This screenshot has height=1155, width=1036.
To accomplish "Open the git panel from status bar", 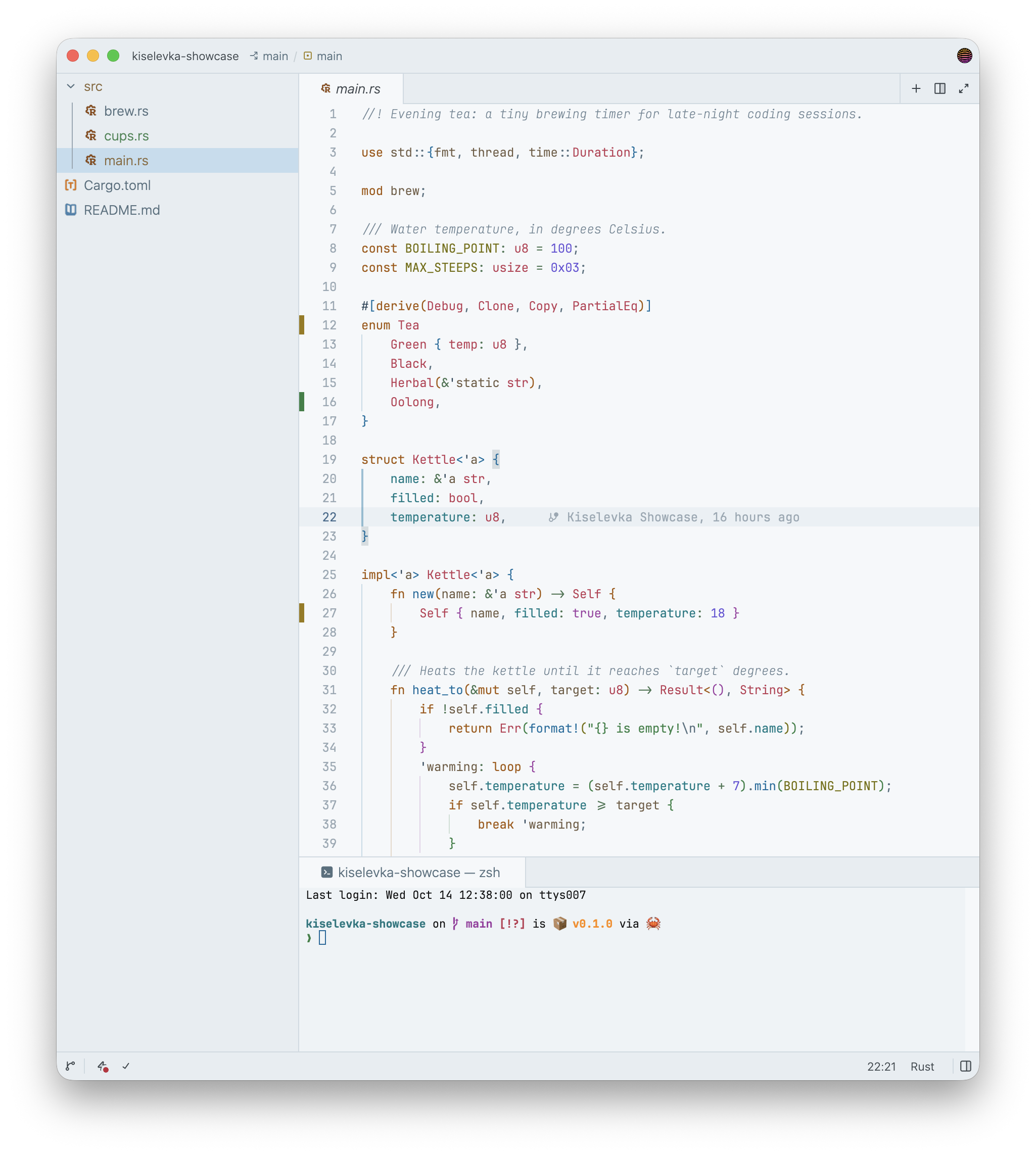I will pyautogui.click(x=71, y=1066).
